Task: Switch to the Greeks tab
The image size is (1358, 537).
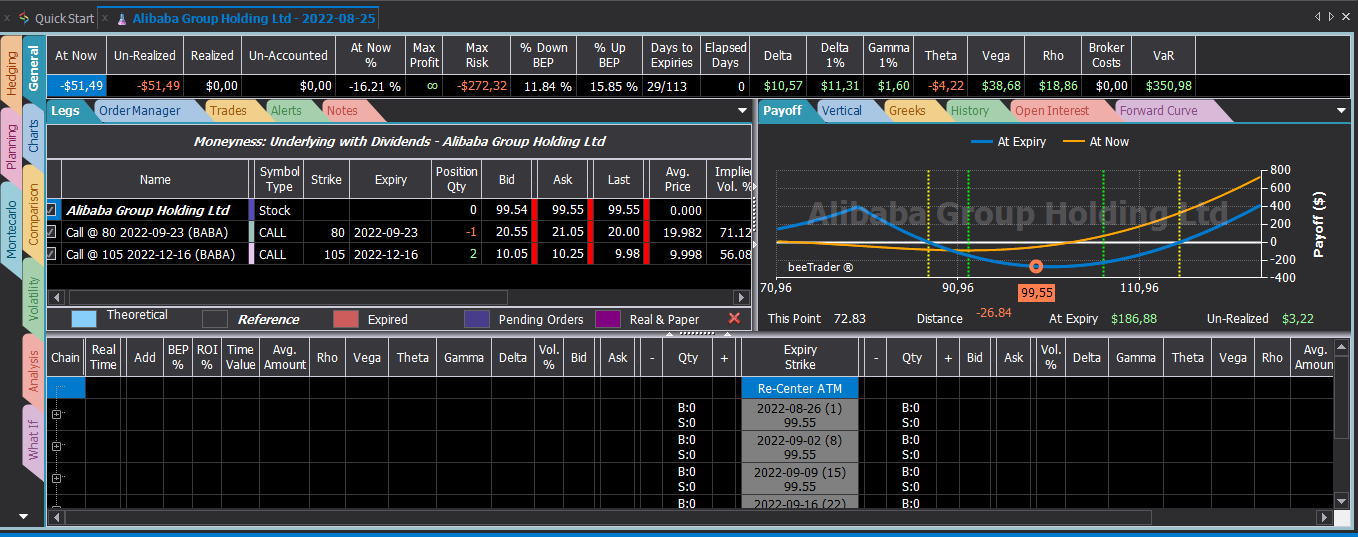Action: click(907, 111)
